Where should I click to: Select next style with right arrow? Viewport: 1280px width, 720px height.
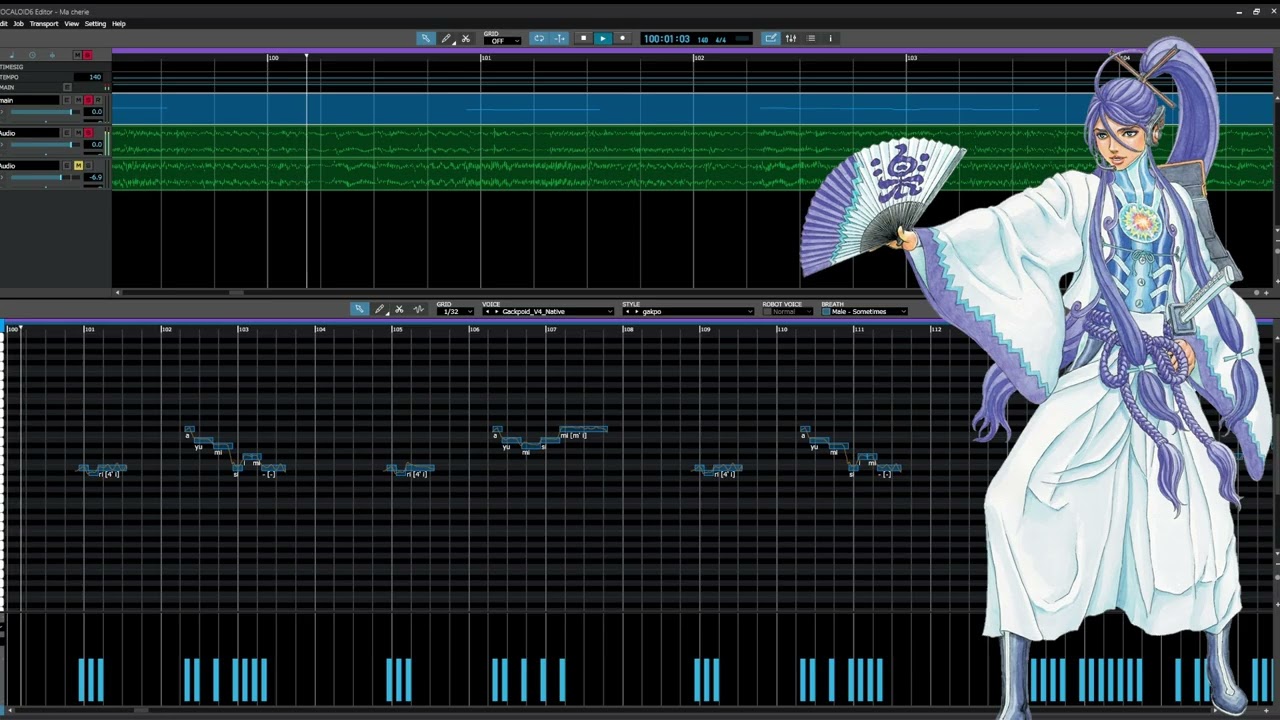coord(635,312)
